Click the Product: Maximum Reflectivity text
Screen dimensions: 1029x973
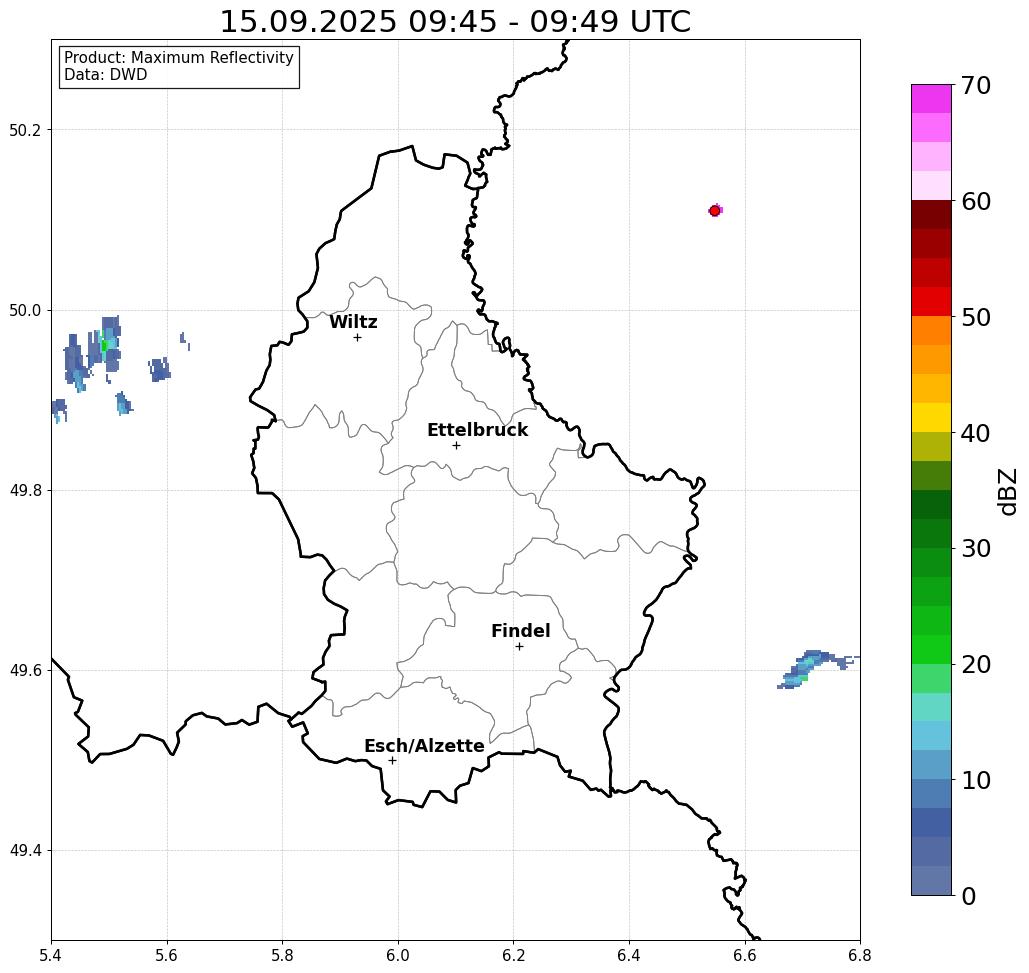[178, 58]
